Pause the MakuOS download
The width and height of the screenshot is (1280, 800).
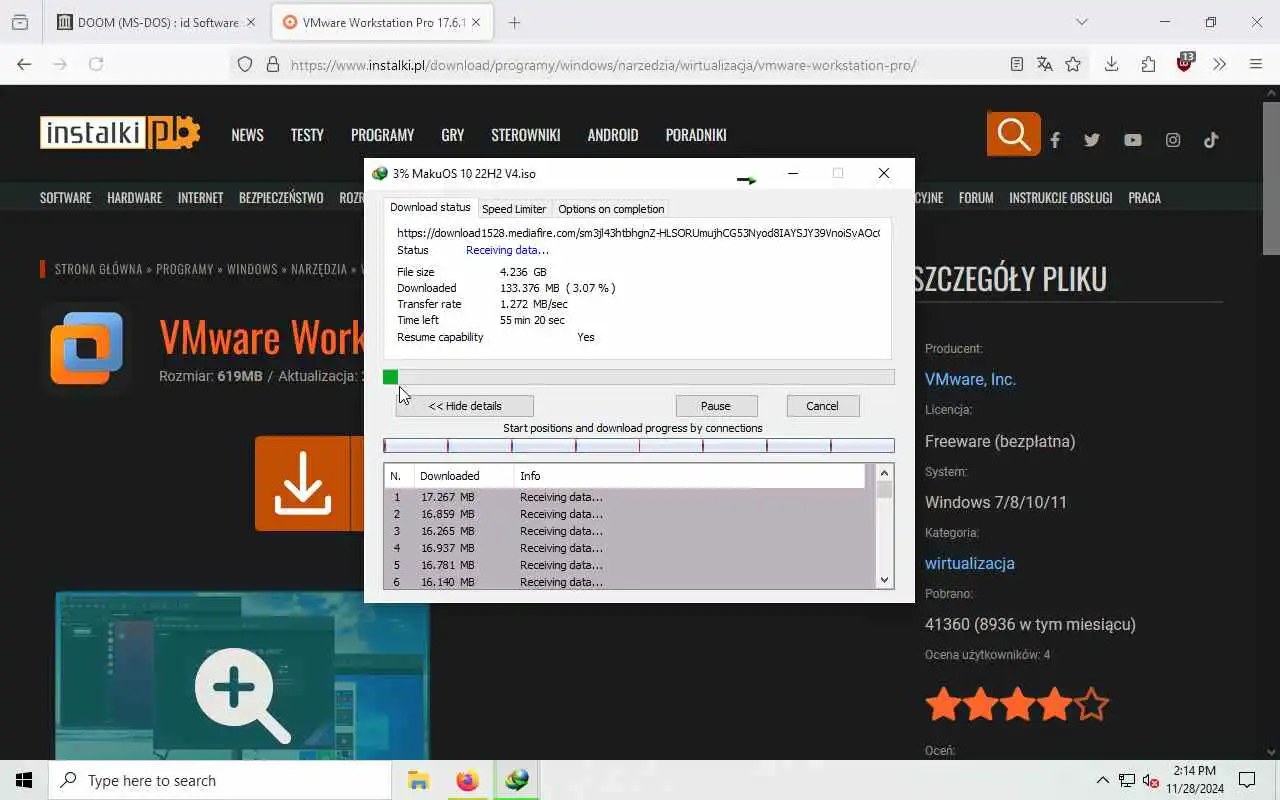pyautogui.click(x=716, y=406)
